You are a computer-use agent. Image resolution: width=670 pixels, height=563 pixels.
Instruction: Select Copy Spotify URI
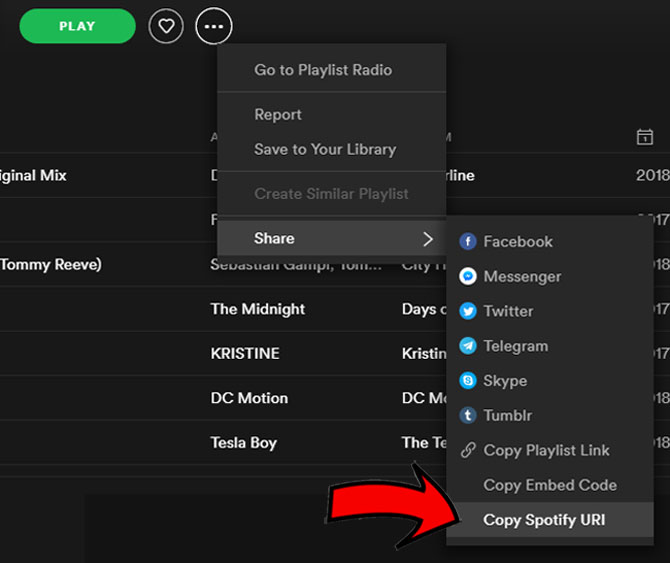point(550,520)
